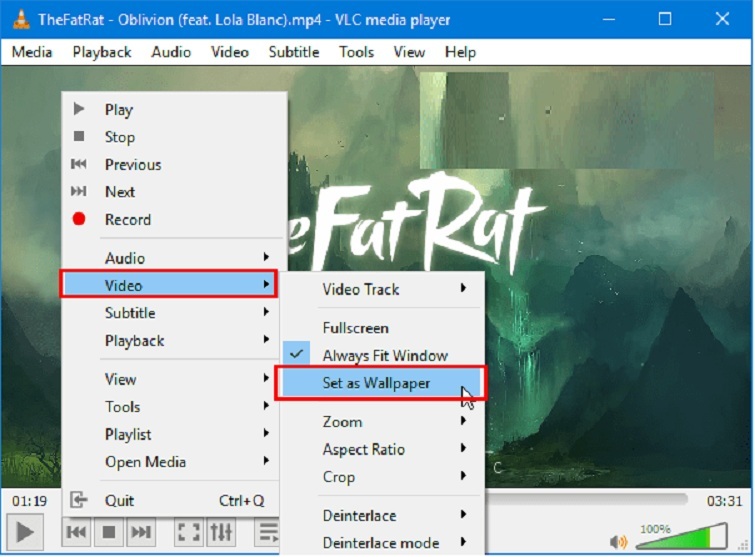Toggle fullscreen using the toolbar icon
The height and width of the screenshot is (557, 755).
coord(188,532)
